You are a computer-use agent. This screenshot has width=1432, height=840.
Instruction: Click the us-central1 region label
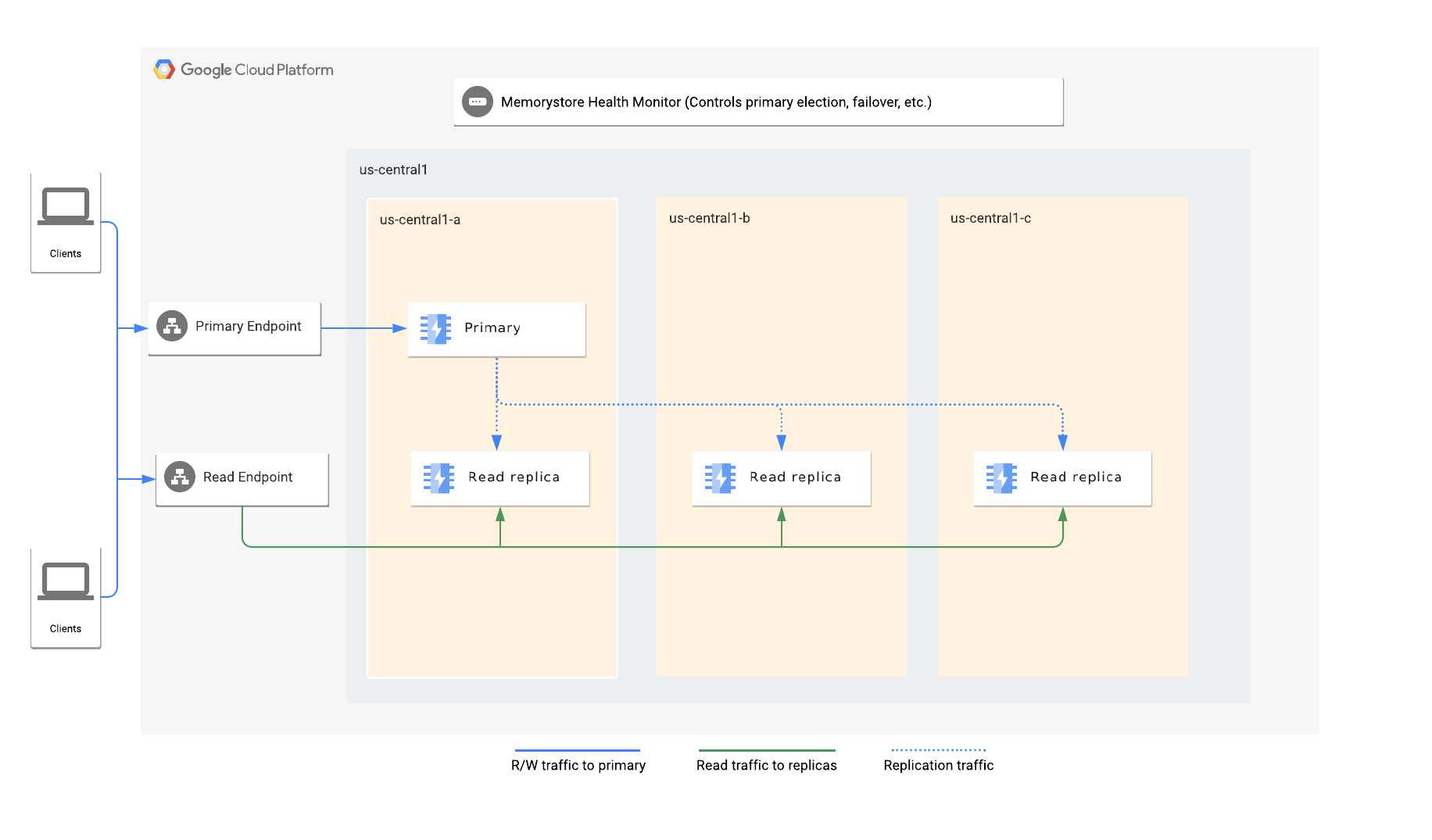pyautogui.click(x=393, y=170)
